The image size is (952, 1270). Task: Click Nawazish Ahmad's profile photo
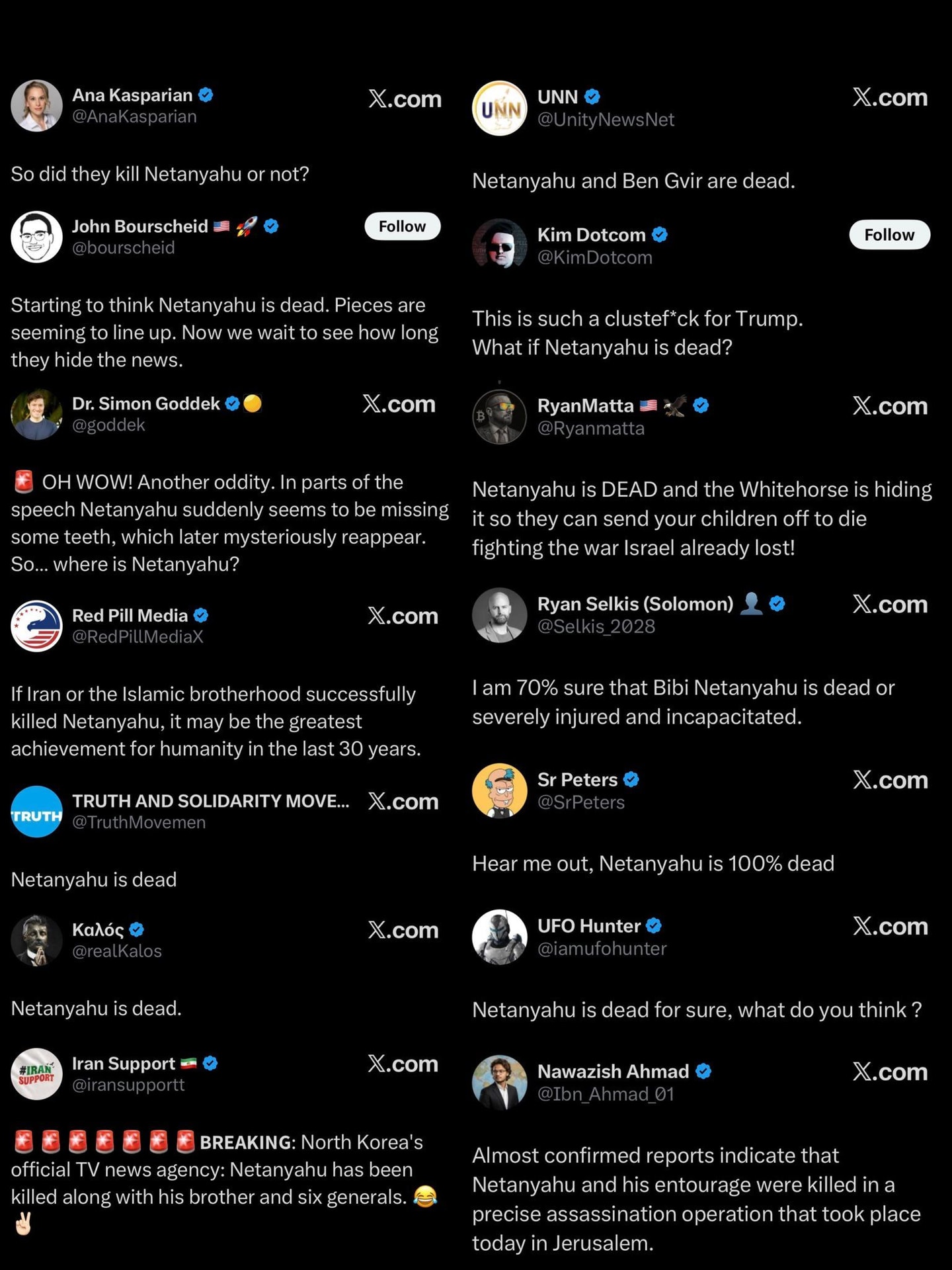(x=499, y=1082)
